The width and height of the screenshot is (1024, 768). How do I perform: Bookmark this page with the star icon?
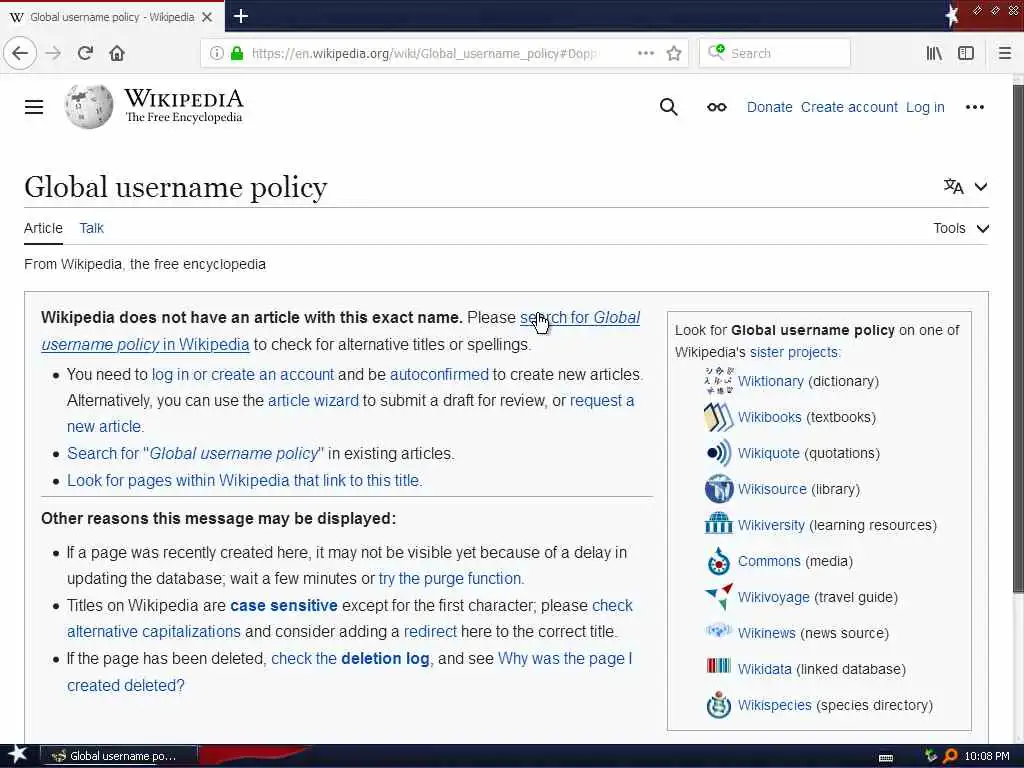(x=674, y=53)
